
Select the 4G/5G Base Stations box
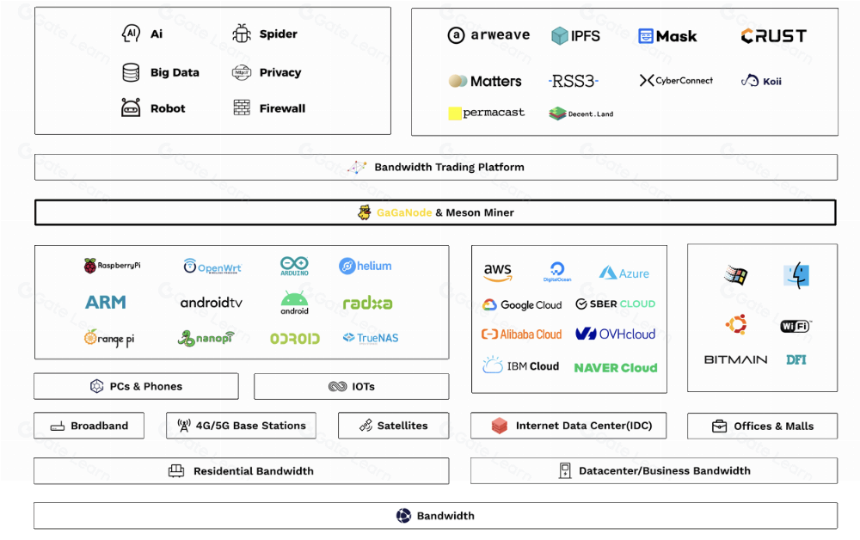pos(241,426)
